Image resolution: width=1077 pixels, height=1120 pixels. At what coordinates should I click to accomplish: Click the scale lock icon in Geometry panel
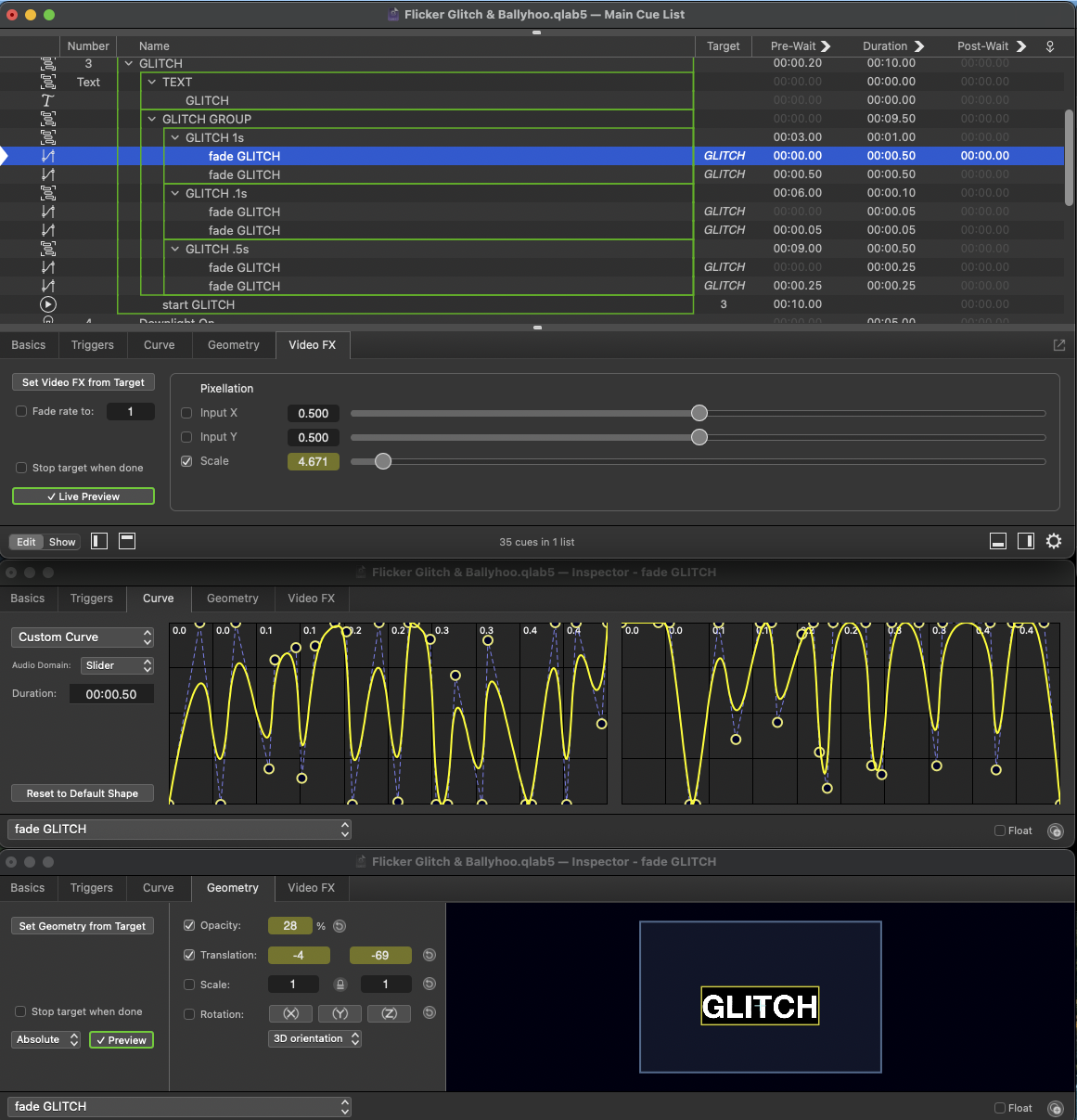click(x=340, y=984)
